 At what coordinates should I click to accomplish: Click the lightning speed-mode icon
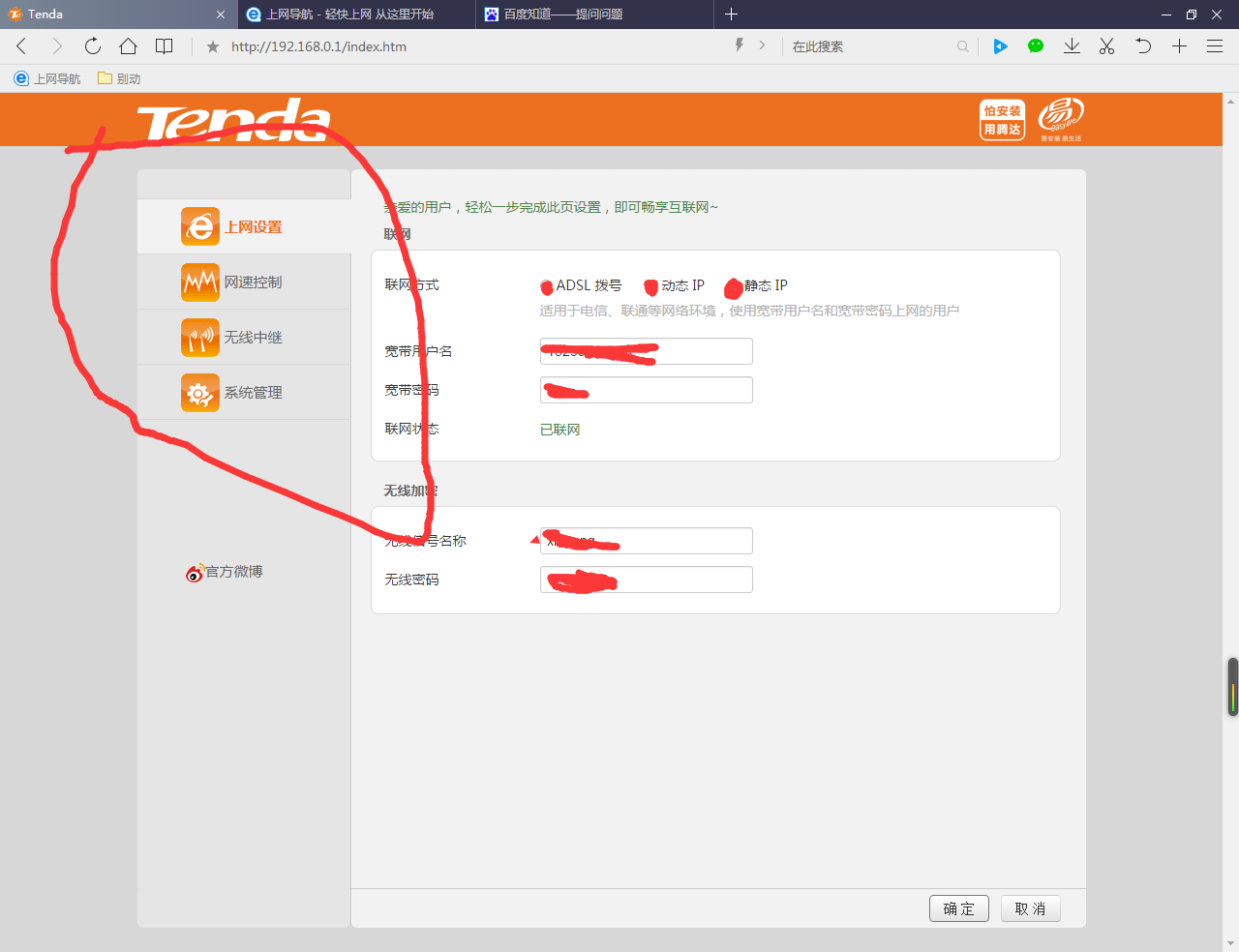pos(740,45)
